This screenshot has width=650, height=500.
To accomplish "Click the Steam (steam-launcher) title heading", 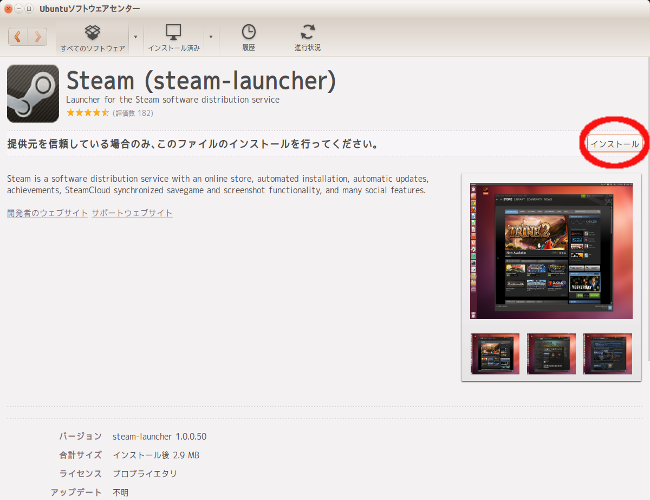I will (201, 80).
